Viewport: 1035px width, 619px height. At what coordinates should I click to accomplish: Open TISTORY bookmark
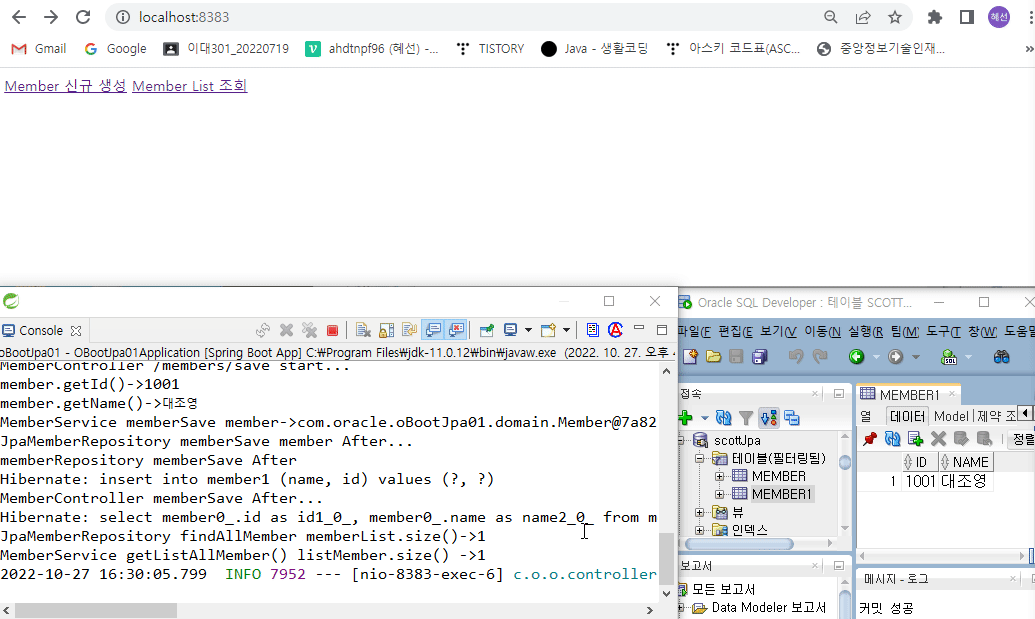[490, 49]
